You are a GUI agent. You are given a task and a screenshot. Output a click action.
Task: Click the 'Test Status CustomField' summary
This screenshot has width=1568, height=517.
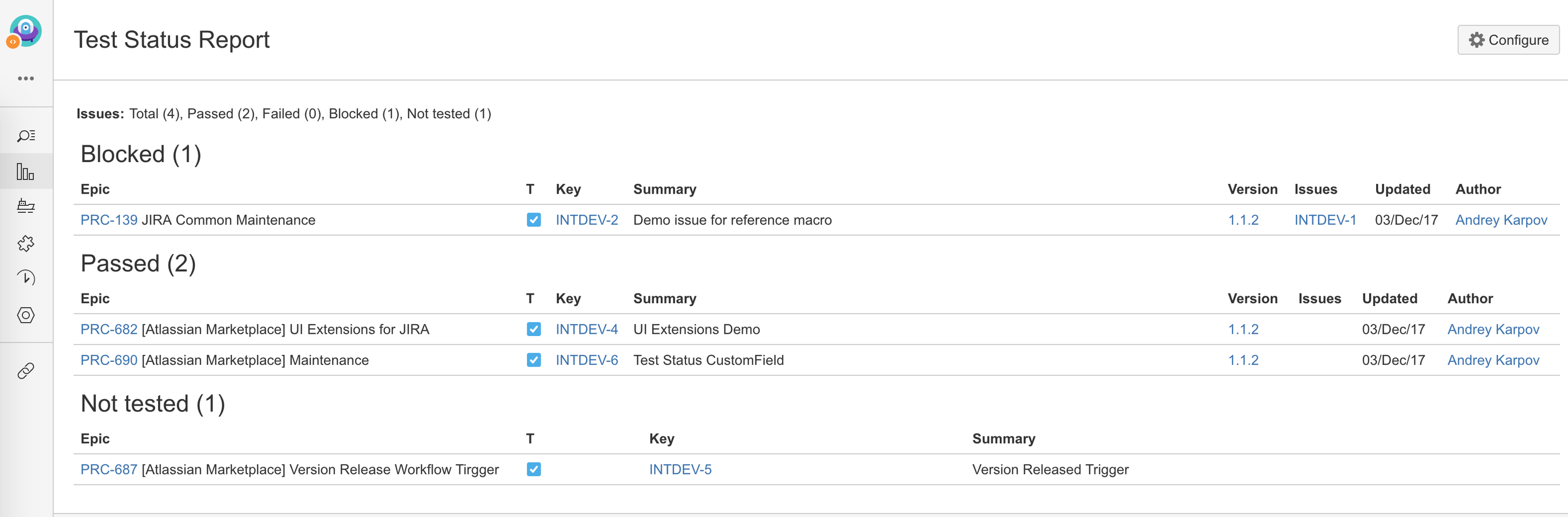point(708,360)
